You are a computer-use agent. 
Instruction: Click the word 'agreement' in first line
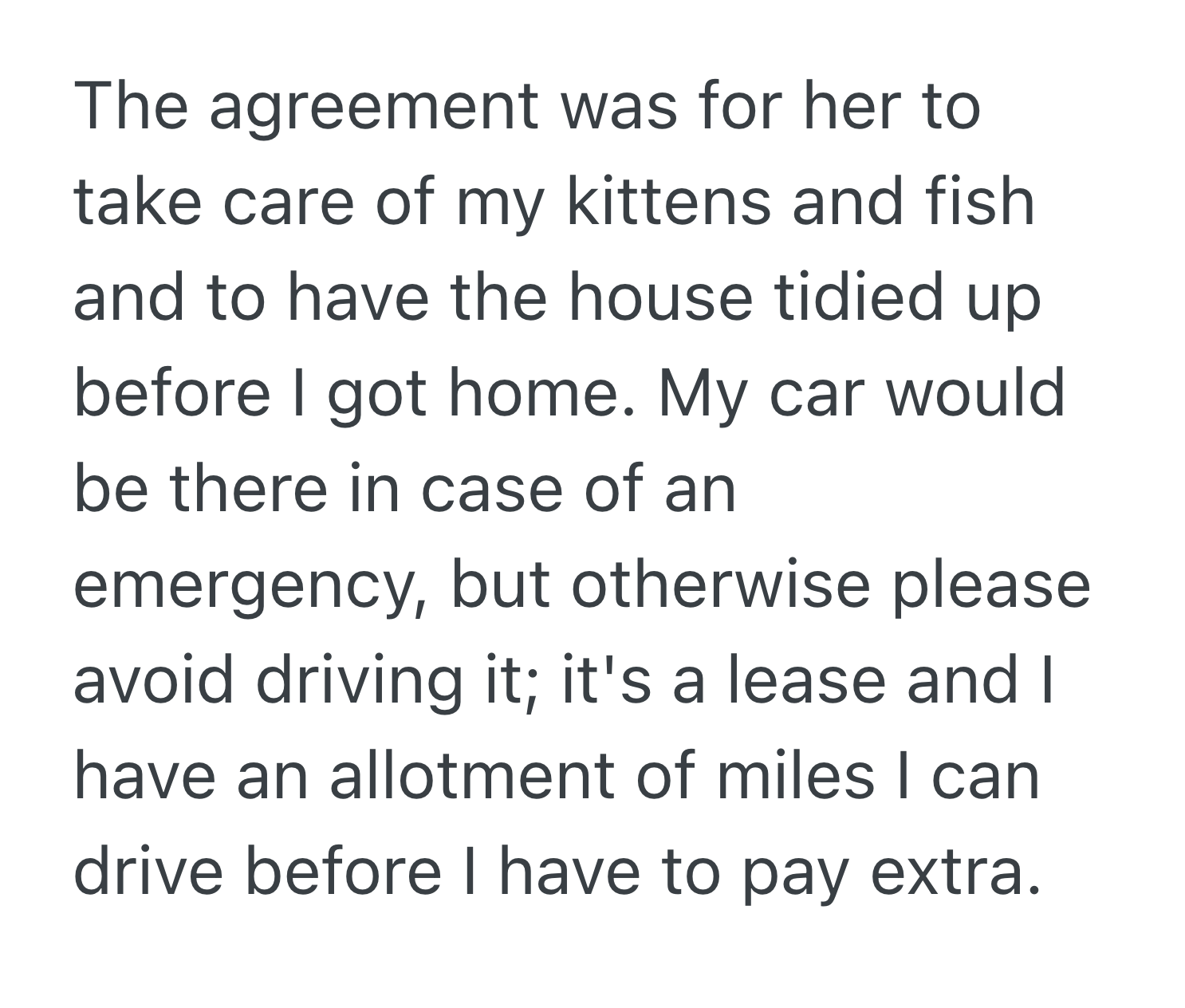374,110
